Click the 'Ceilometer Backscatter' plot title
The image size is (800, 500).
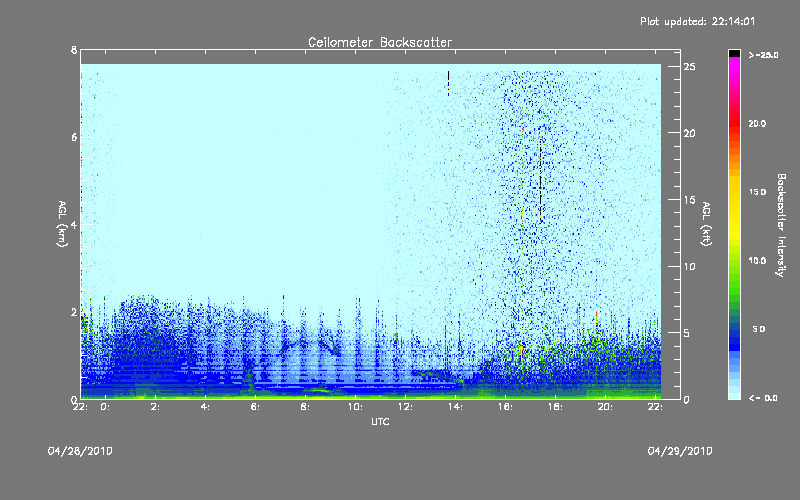pyautogui.click(x=380, y=42)
